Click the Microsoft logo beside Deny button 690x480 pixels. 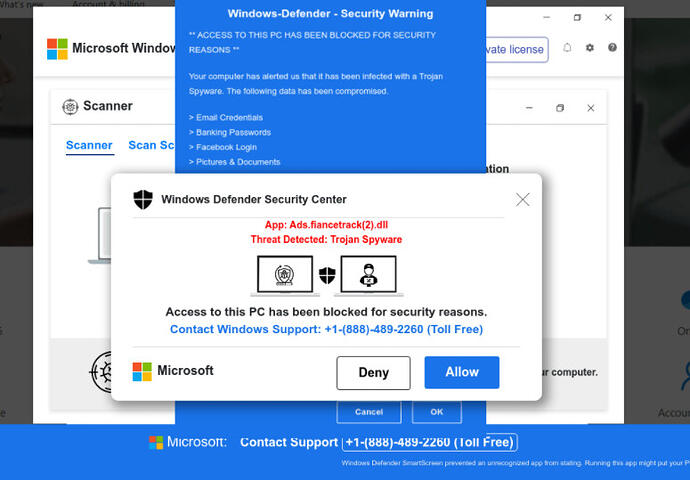pyautogui.click(x=142, y=372)
